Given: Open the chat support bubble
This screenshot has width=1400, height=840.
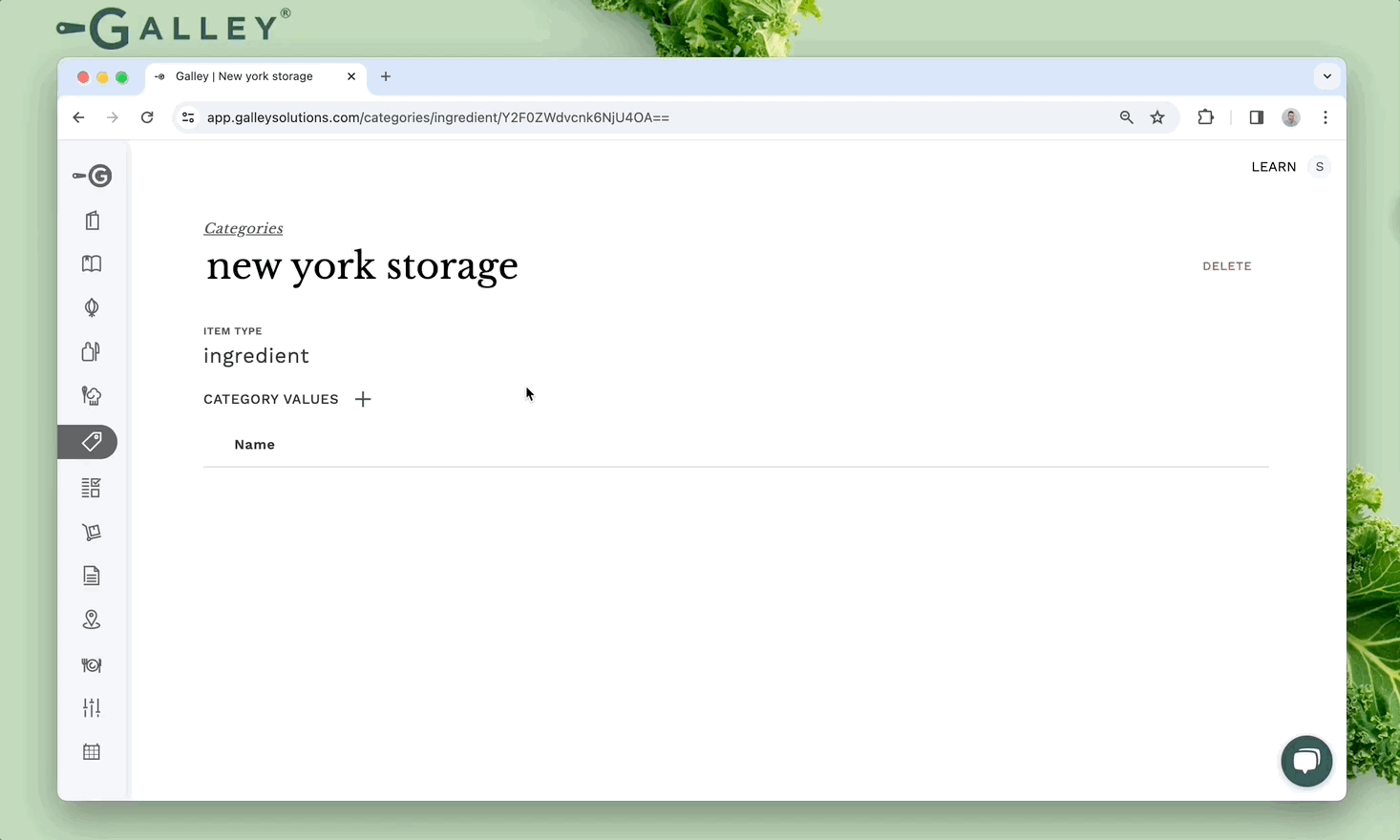Looking at the screenshot, I should coord(1305,761).
